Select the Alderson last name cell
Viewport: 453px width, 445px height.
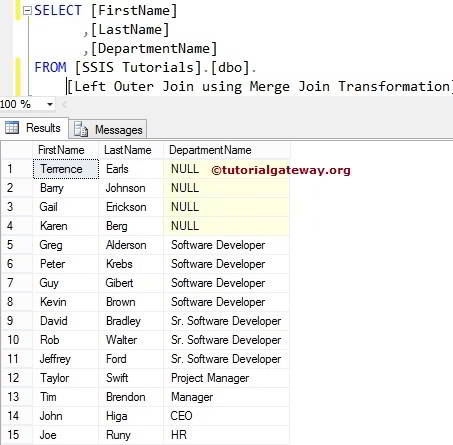click(131, 245)
